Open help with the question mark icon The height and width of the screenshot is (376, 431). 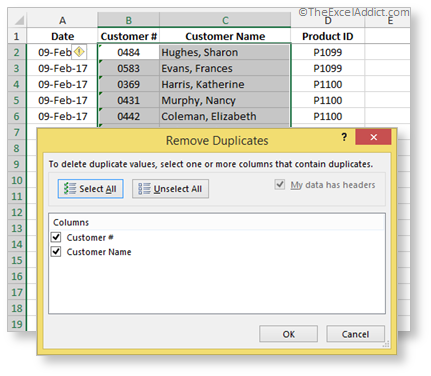point(344,137)
